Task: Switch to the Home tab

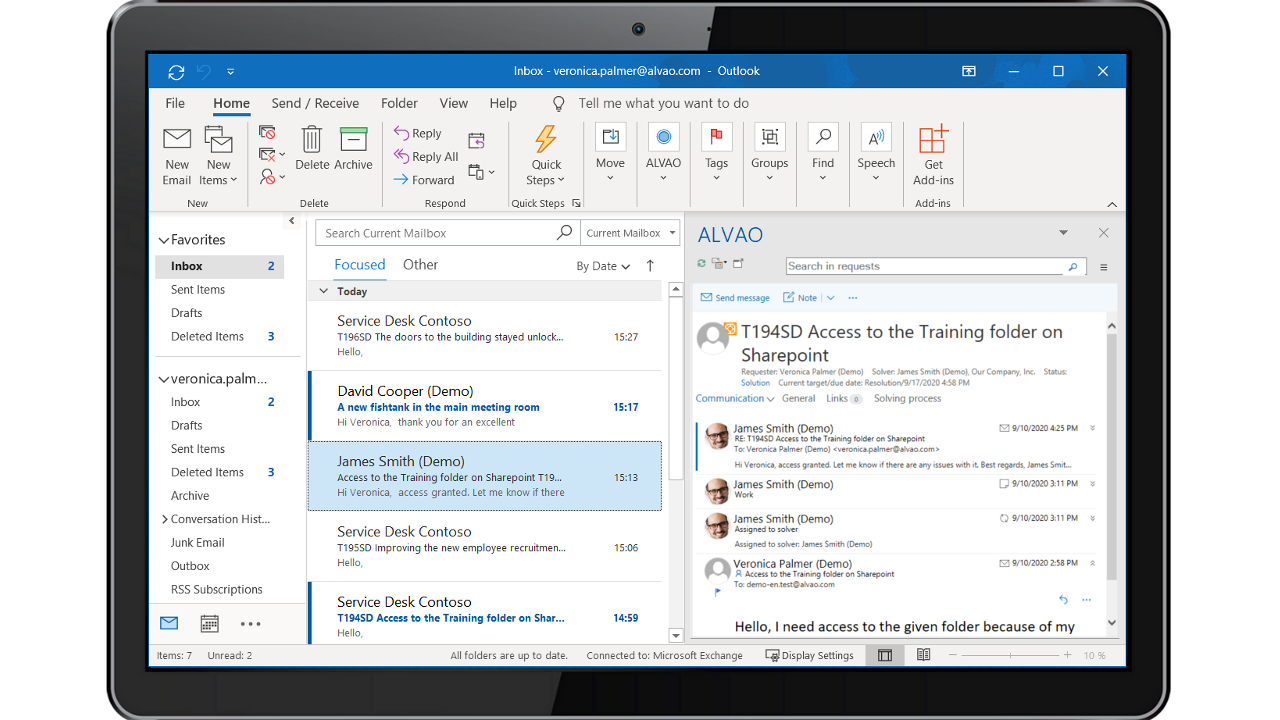Action: pos(231,103)
